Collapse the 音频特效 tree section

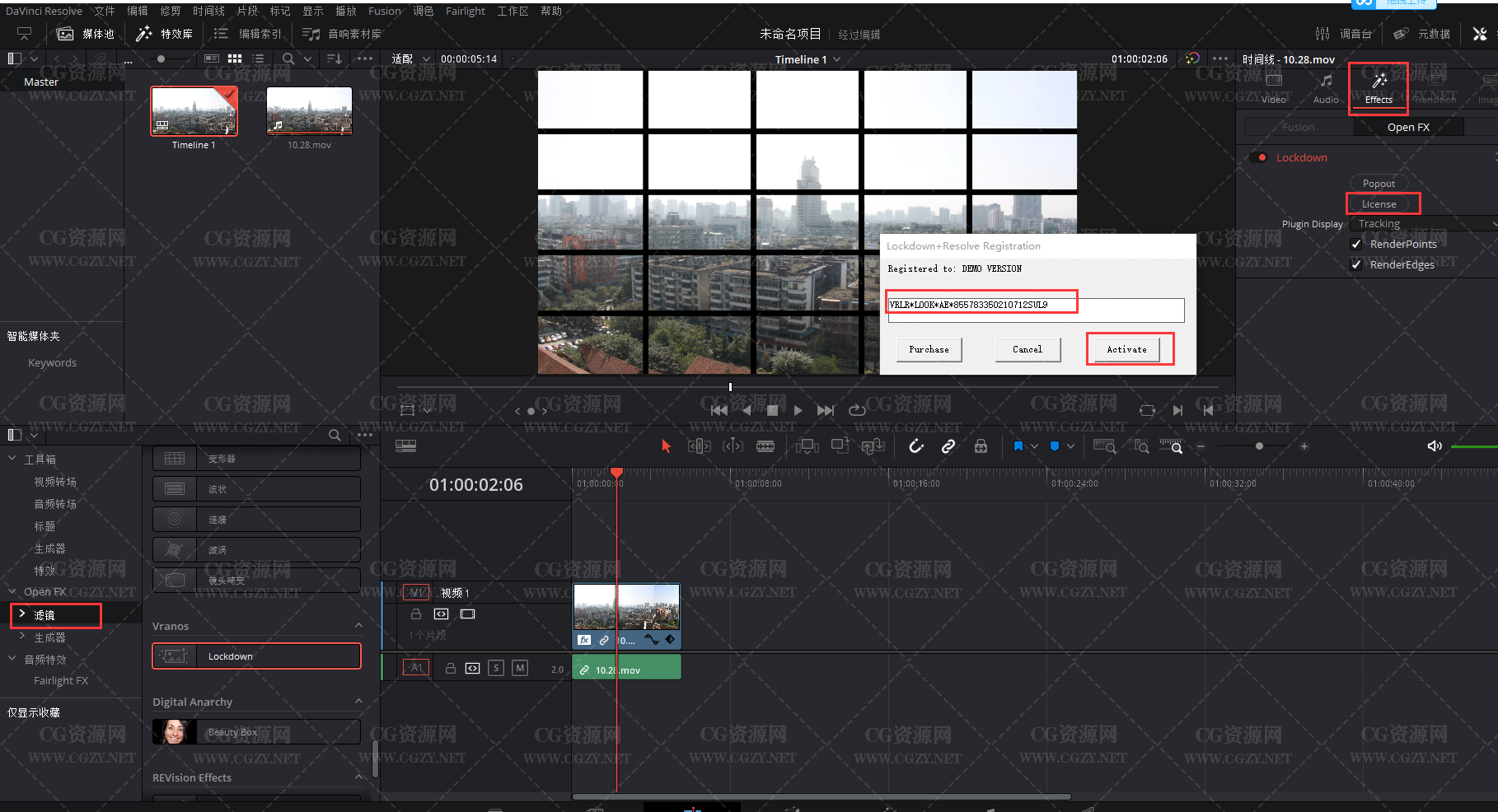click(x=12, y=659)
